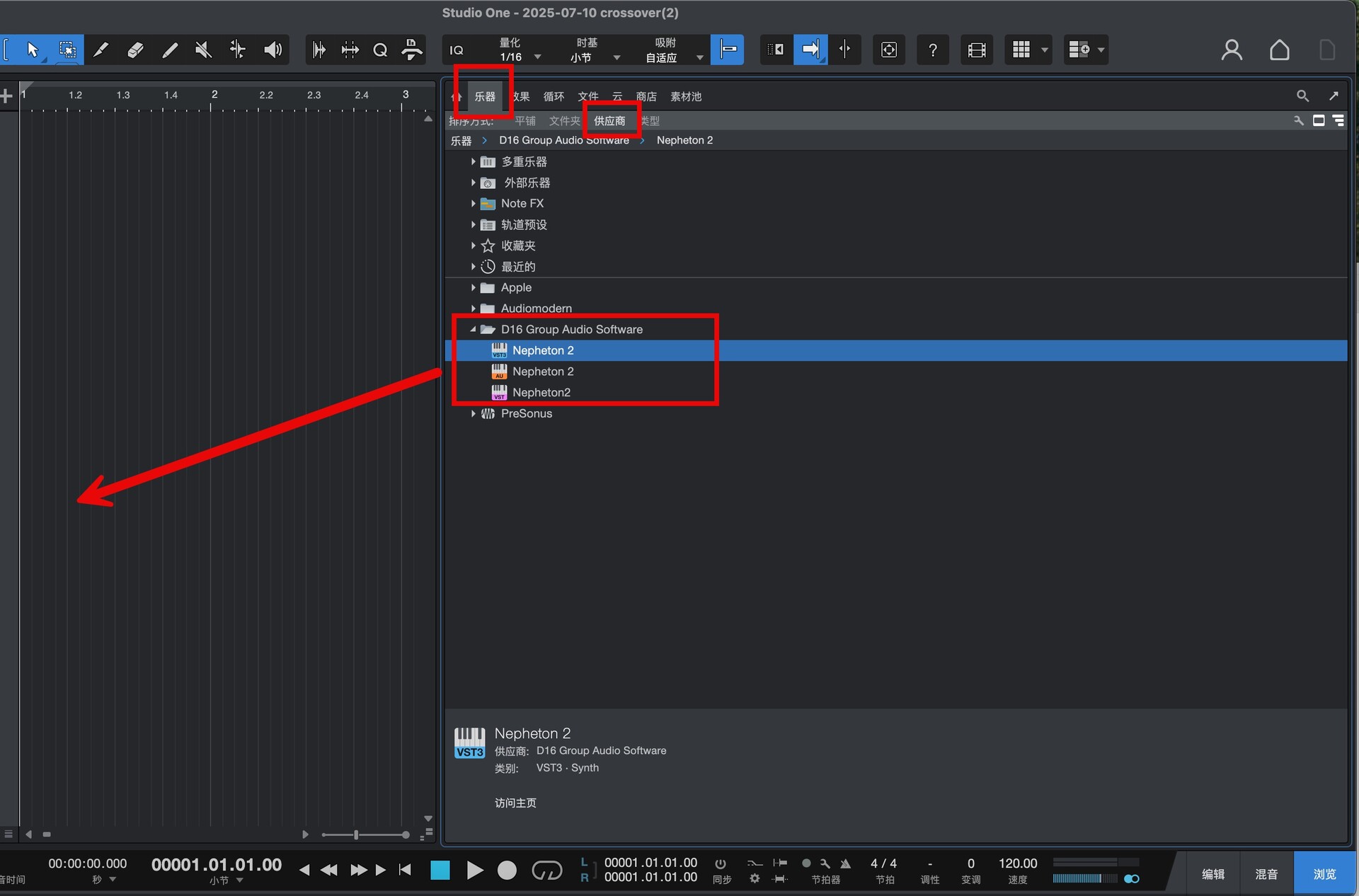Click the fit-to-width arrows icon

coord(350,50)
